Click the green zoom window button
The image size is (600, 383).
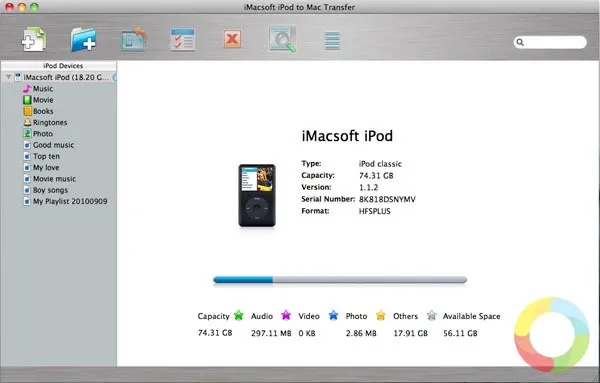click(34, 7)
